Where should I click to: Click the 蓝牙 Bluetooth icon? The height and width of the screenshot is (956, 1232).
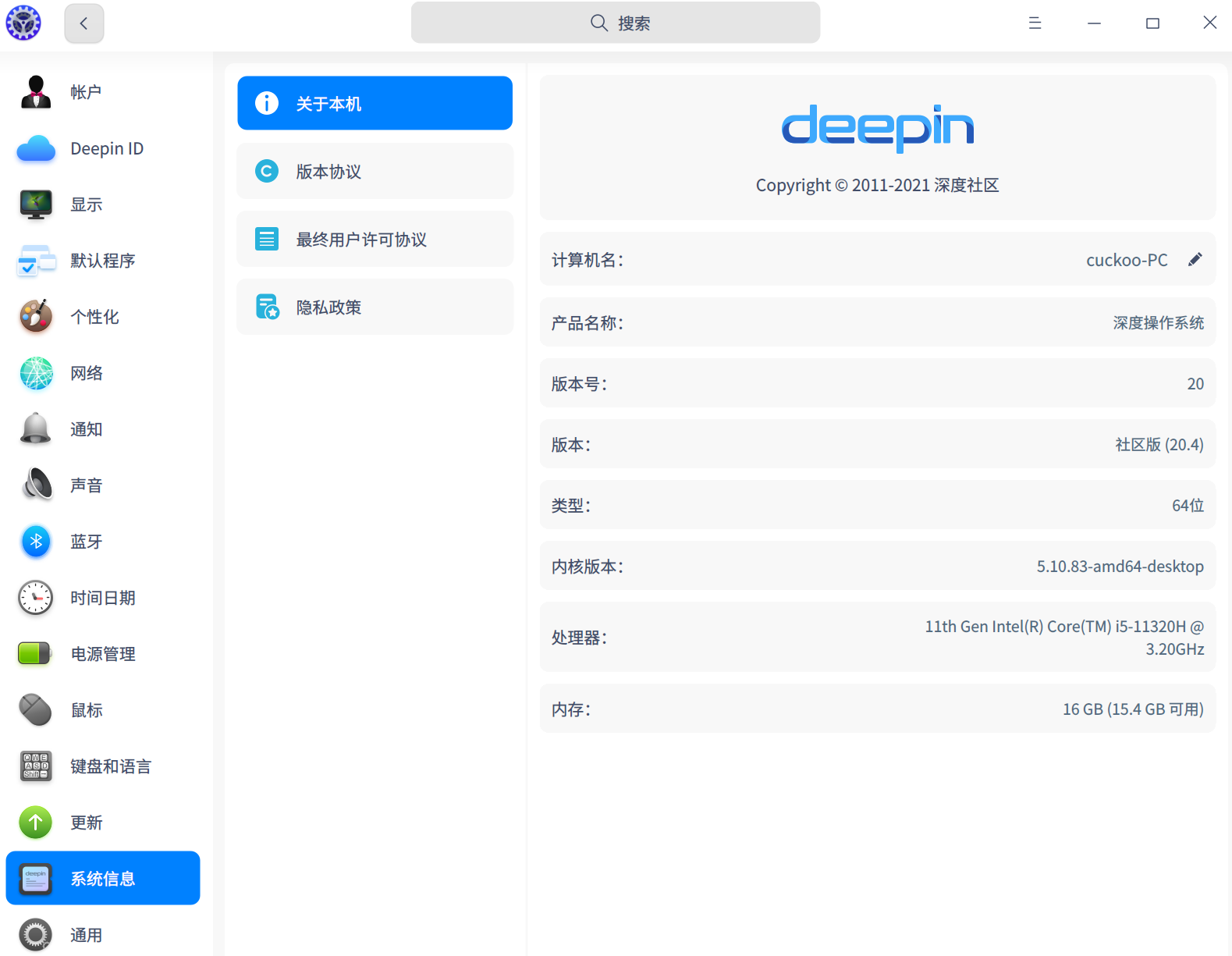(x=36, y=542)
